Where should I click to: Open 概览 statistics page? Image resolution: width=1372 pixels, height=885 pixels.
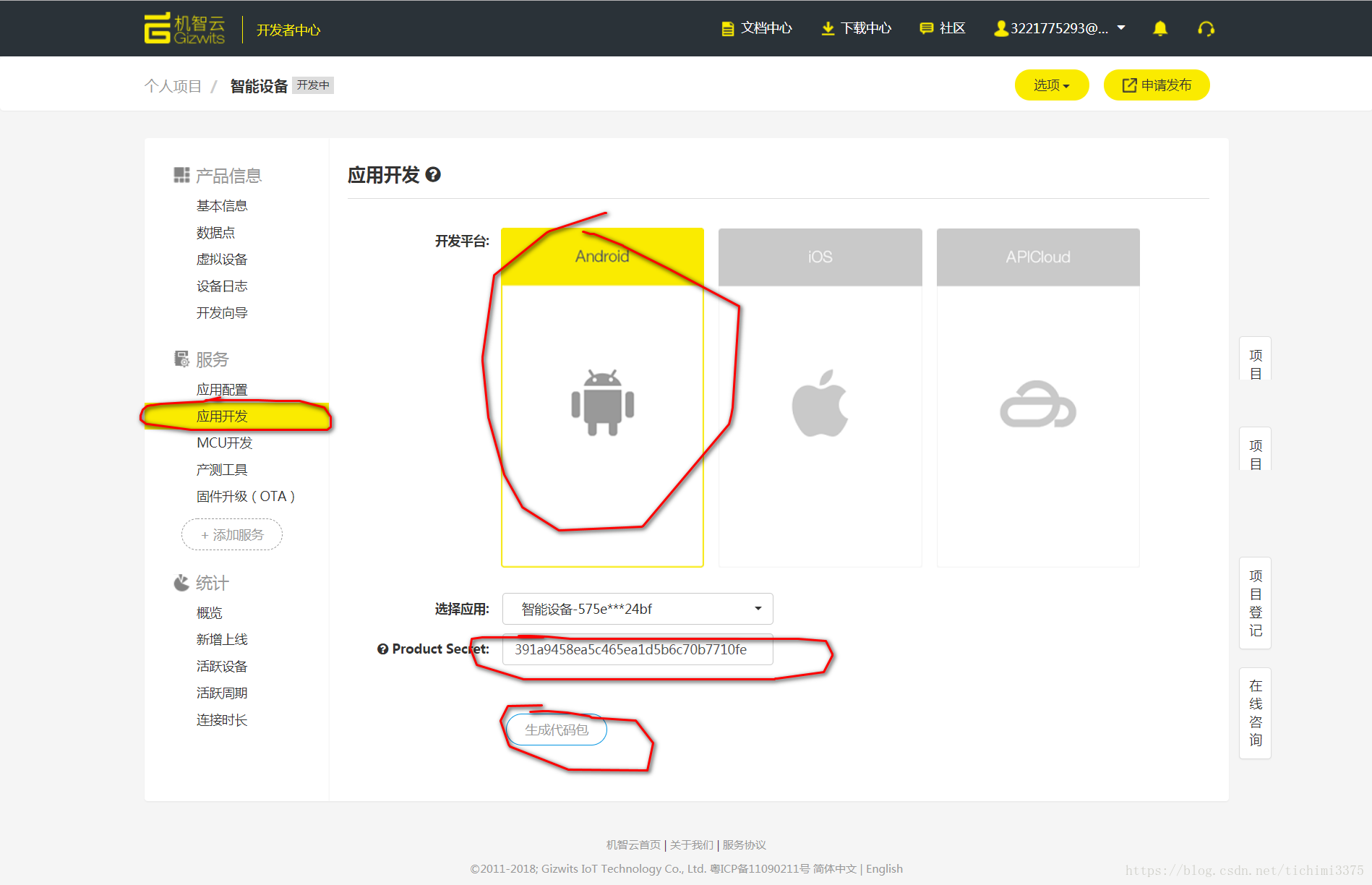pyautogui.click(x=209, y=613)
